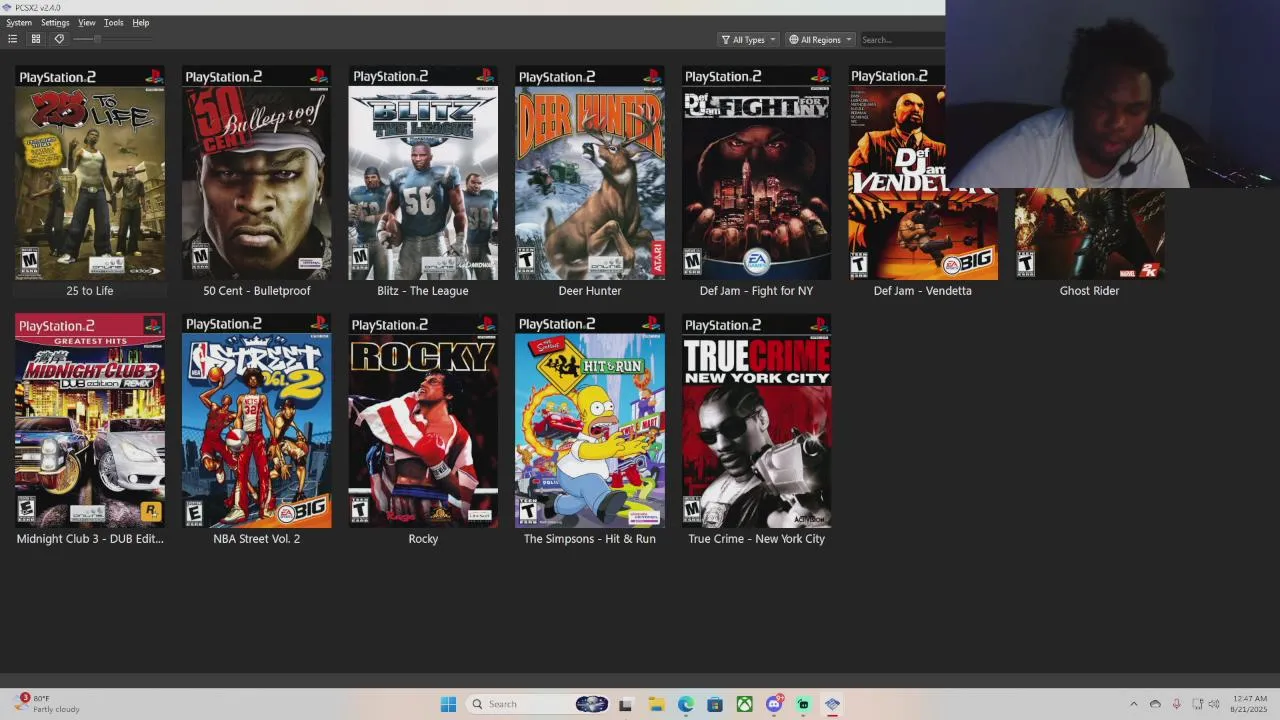This screenshot has width=1280, height=720.
Task: Open the weather widget on taskbar
Action: tap(47, 704)
